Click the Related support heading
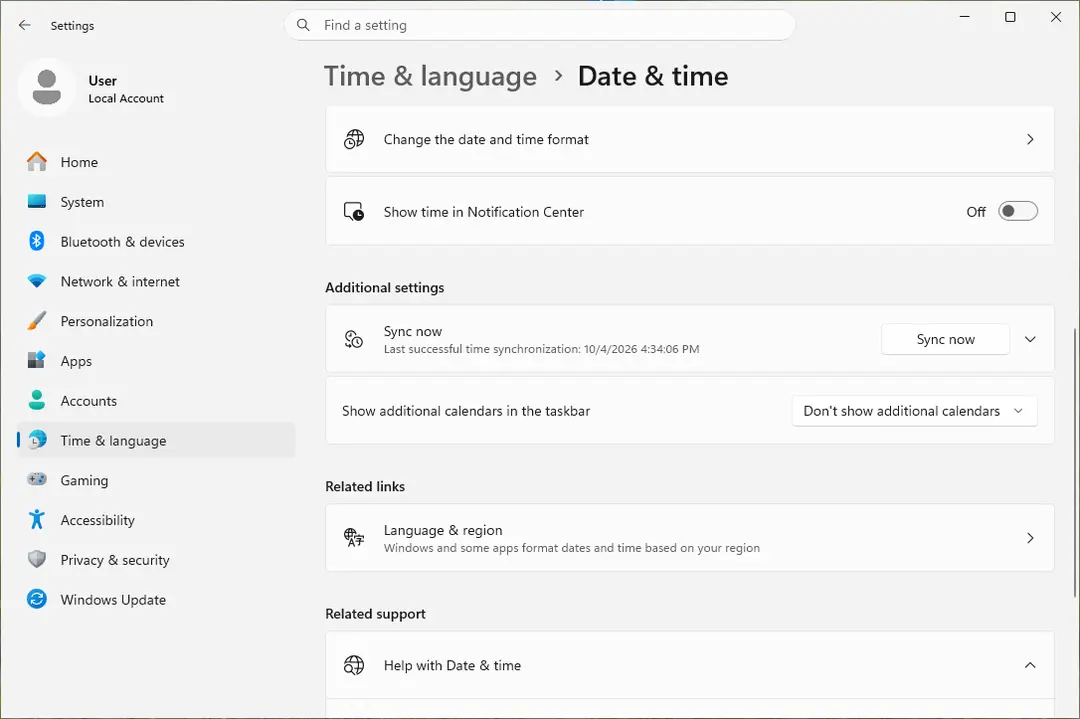This screenshot has width=1080, height=719. click(375, 614)
